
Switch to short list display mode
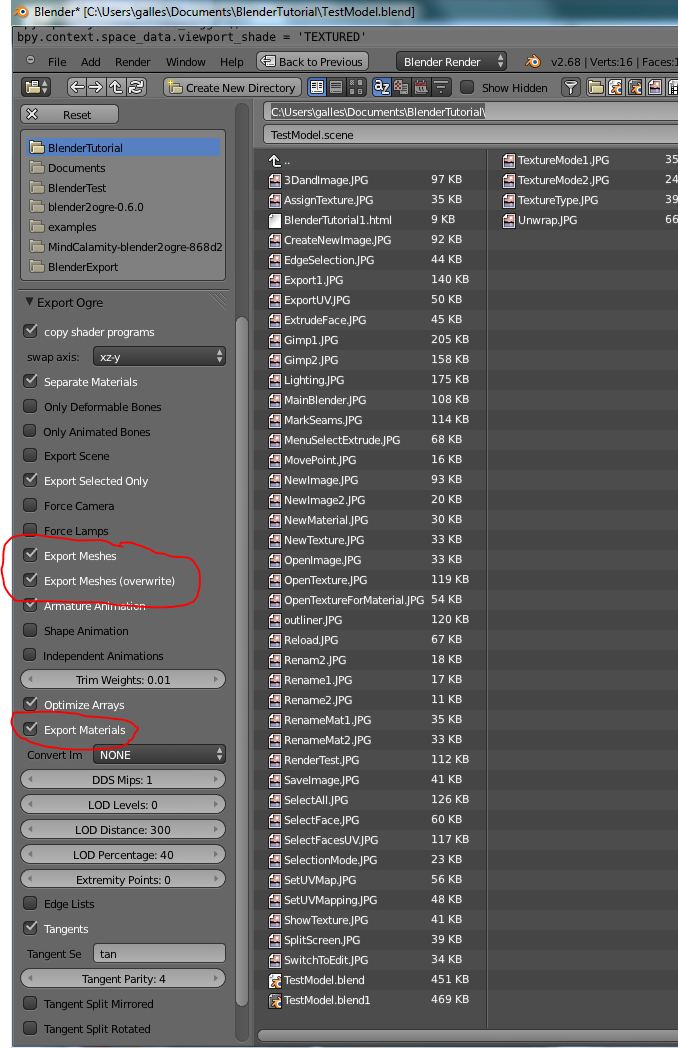click(x=316, y=87)
